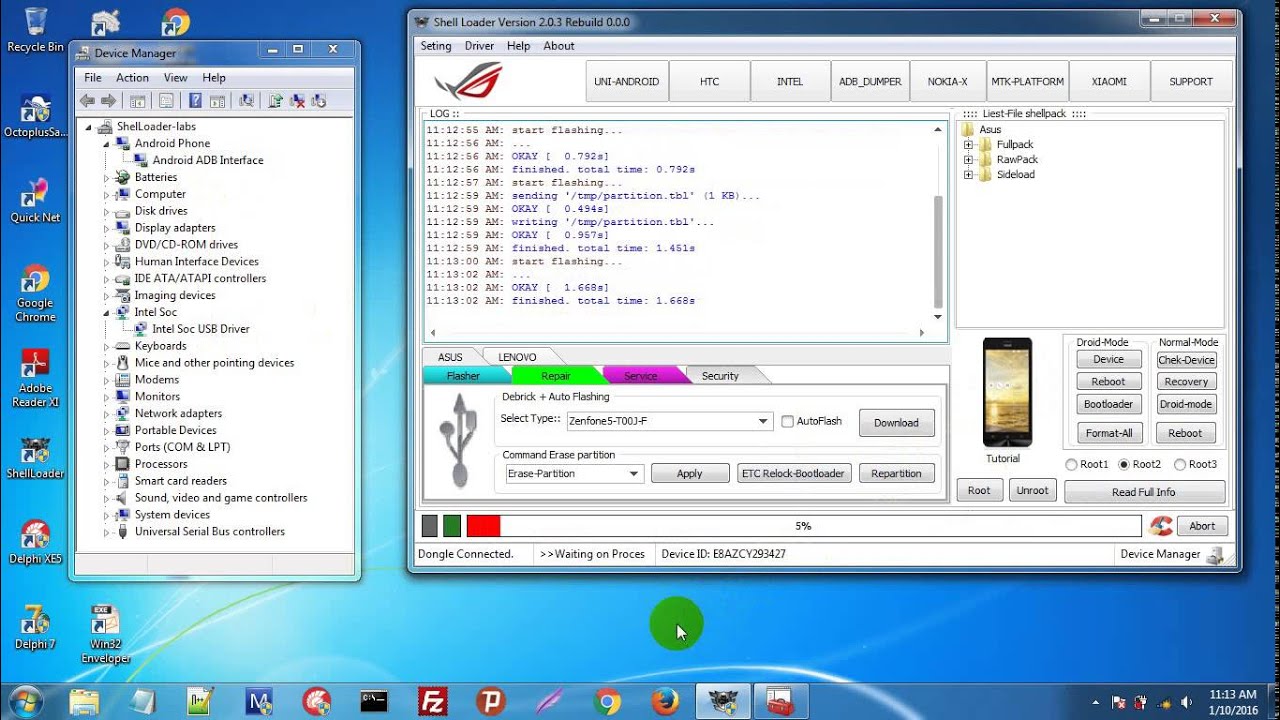The height and width of the screenshot is (720, 1280).
Task: Expand the Sideload folder in shellpack tree
Action: click(x=968, y=175)
